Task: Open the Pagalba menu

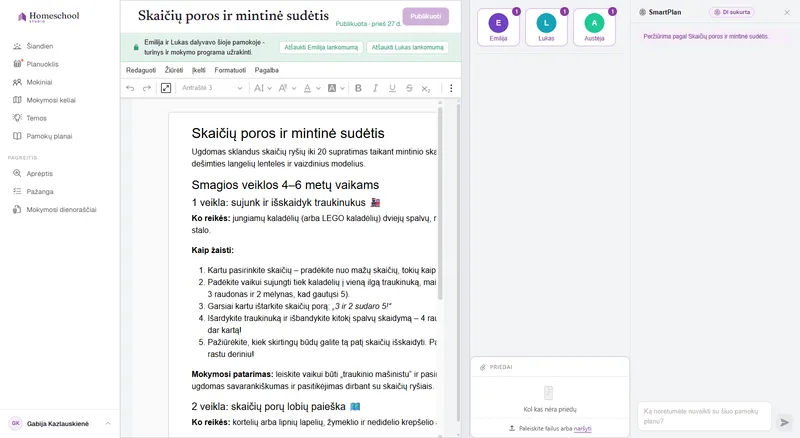Action: tap(266, 70)
